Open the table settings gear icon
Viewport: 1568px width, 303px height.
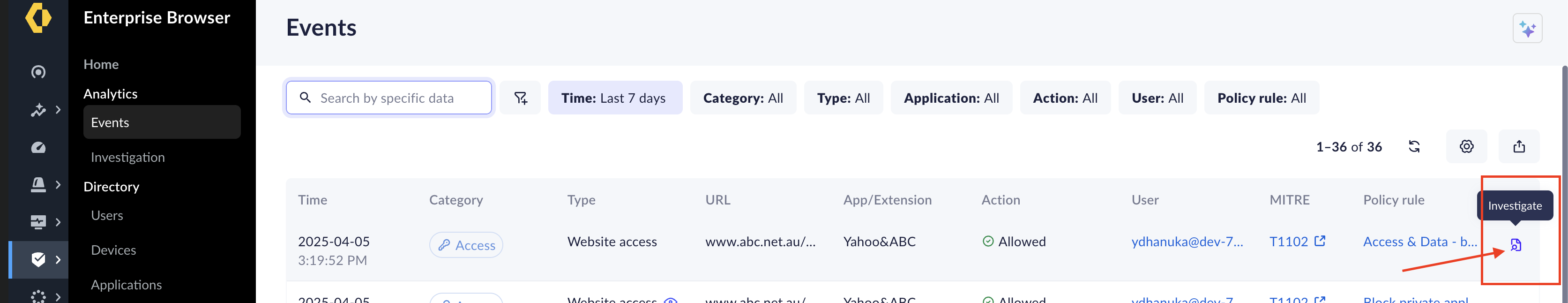pos(1466,147)
